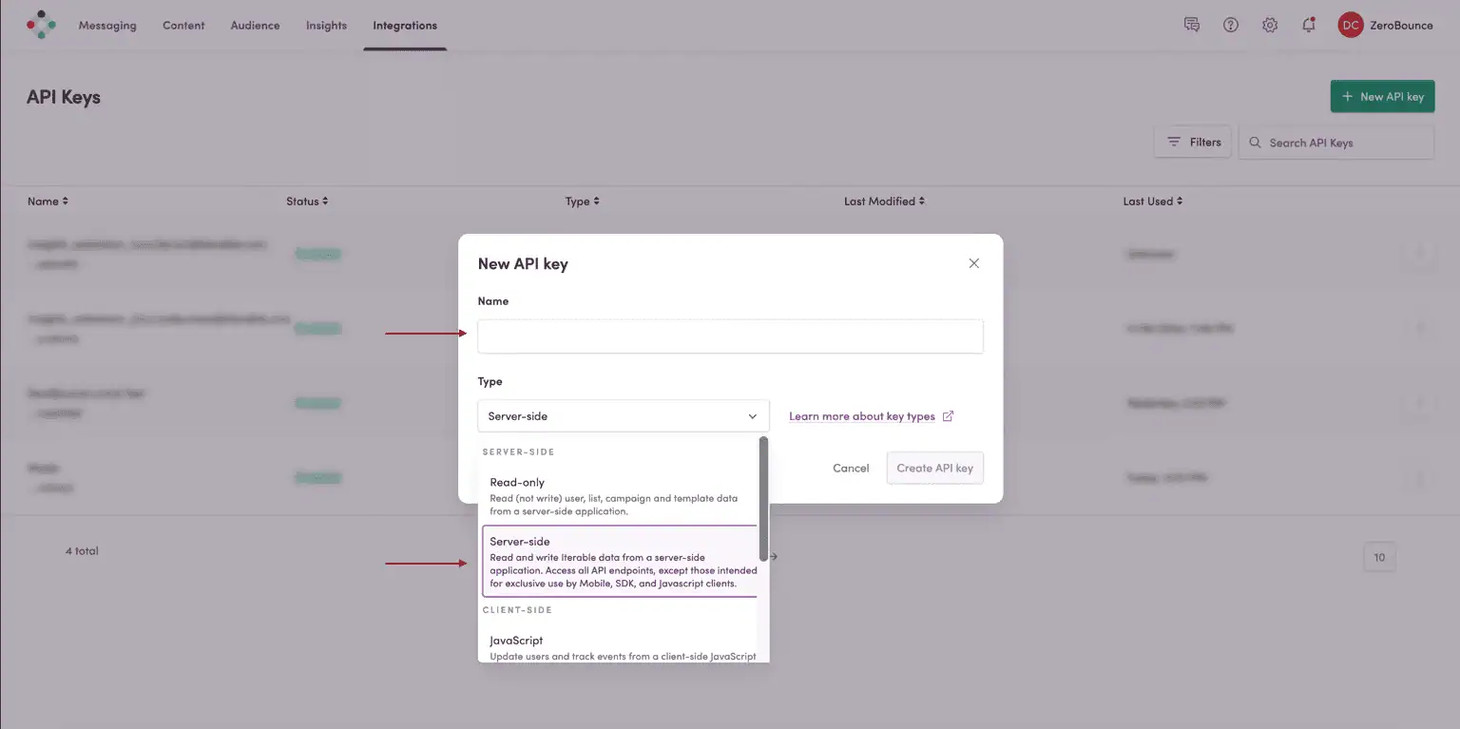Viewport: 1460px width, 729px height.
Task: Open the notifications bell icon
Action: [1308, 24]
